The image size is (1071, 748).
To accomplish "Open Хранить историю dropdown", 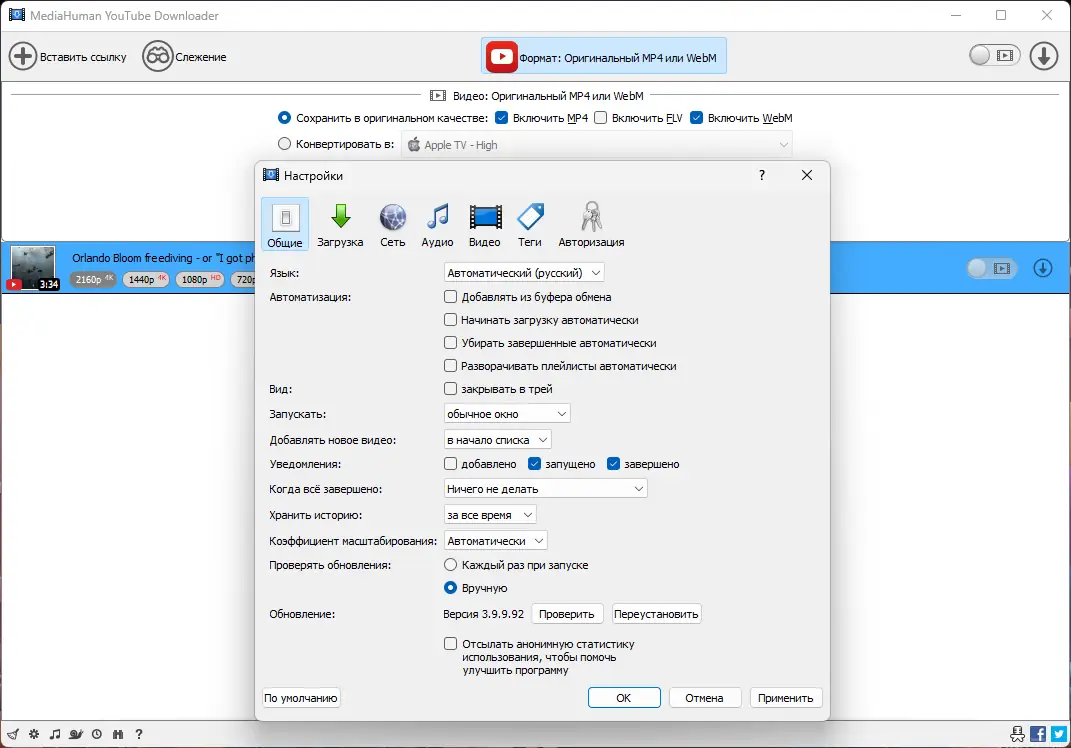I will pyautogui.click(x=490, y=515).
